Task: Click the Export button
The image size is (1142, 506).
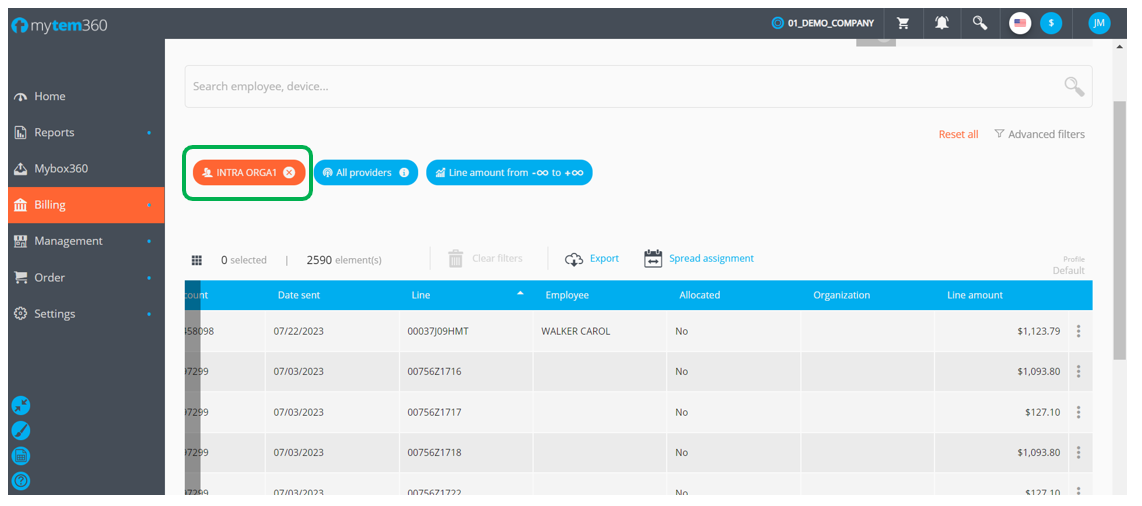Action: (x=592, y=259)
